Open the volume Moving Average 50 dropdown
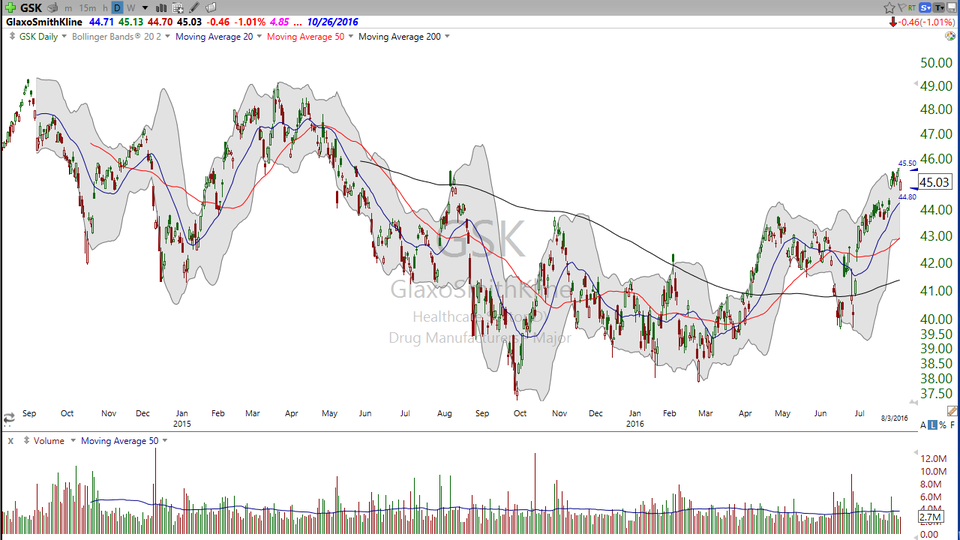960x540 pixels. (x=165, y=440)
